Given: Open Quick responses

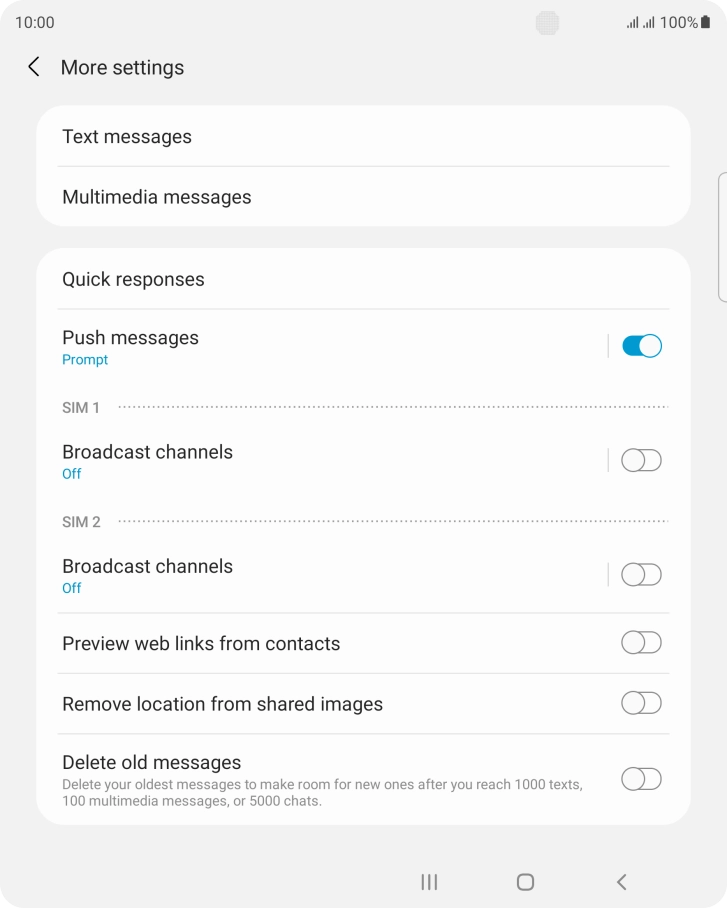Looking at the screenshot, I should (132, 279).
